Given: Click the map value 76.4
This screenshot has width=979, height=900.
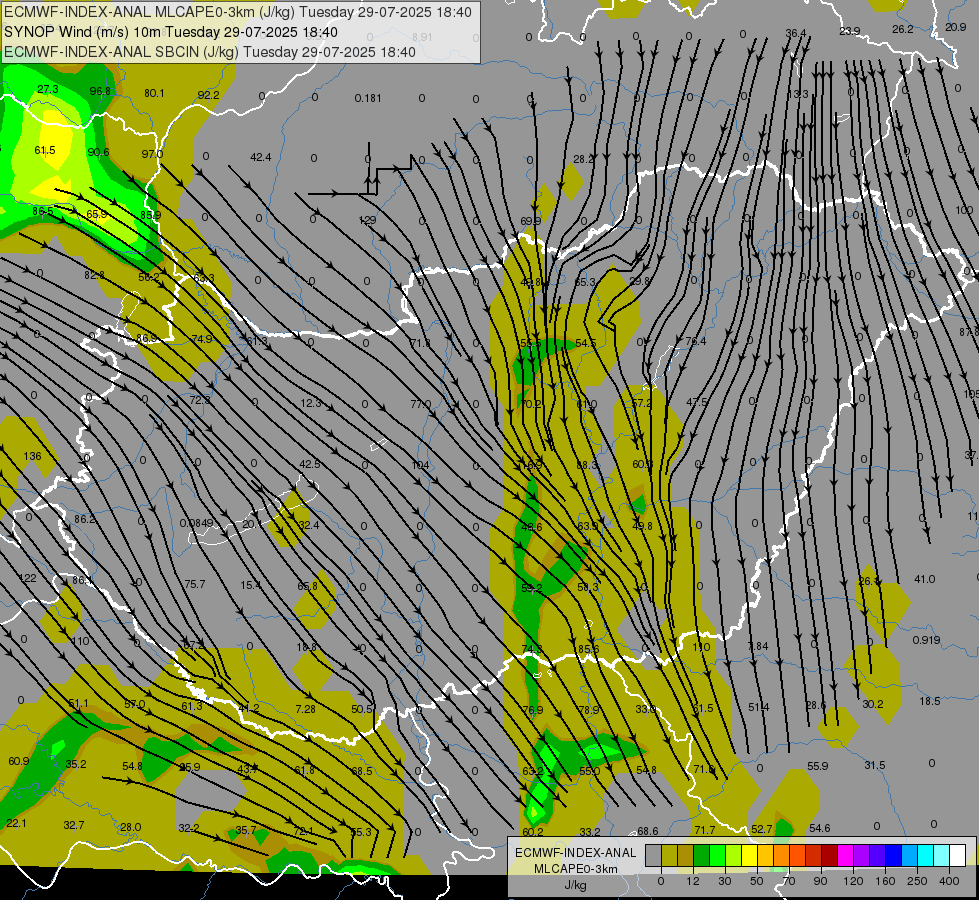Looking at the screenshot, I should pos(696,341).
